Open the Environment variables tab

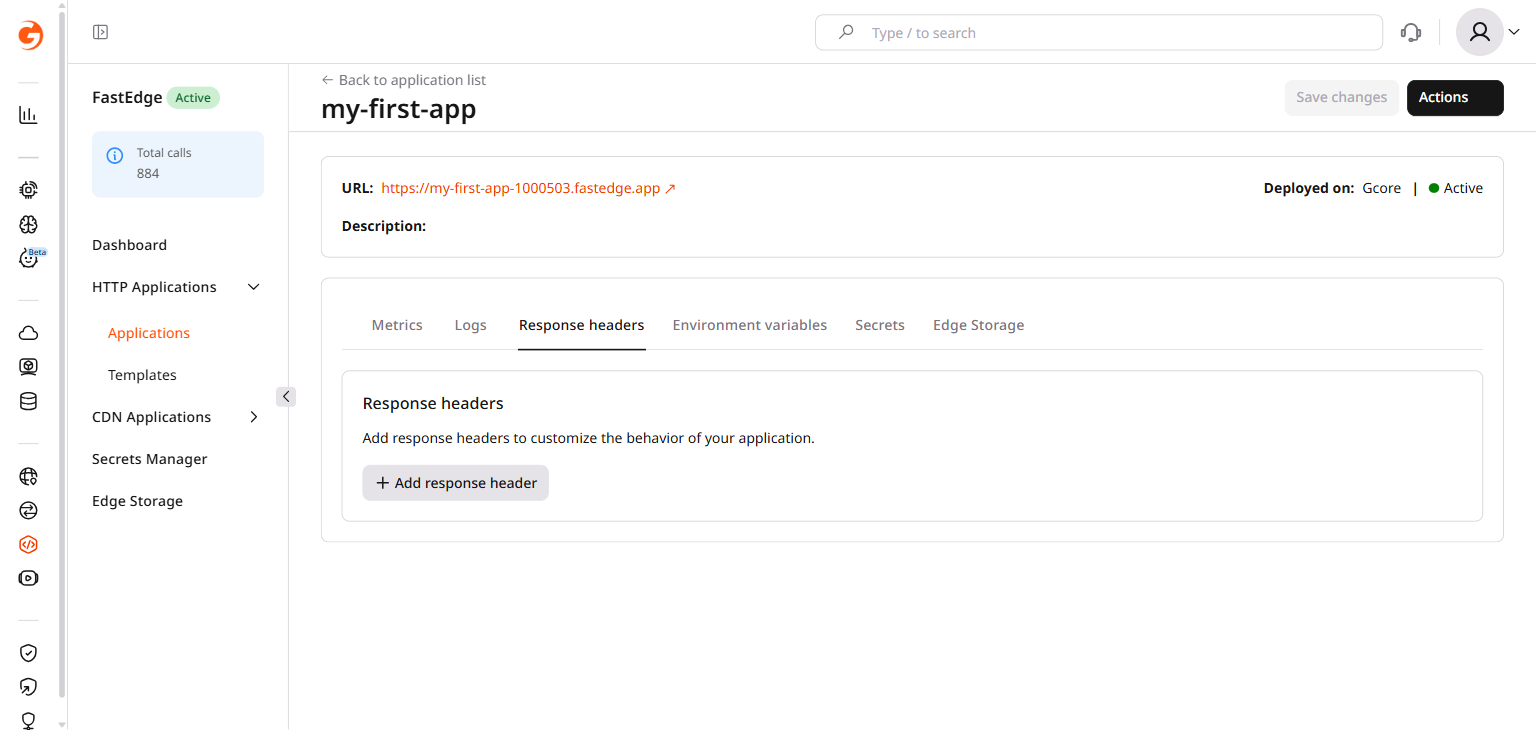pyautogui.click(x=750, y=325)
